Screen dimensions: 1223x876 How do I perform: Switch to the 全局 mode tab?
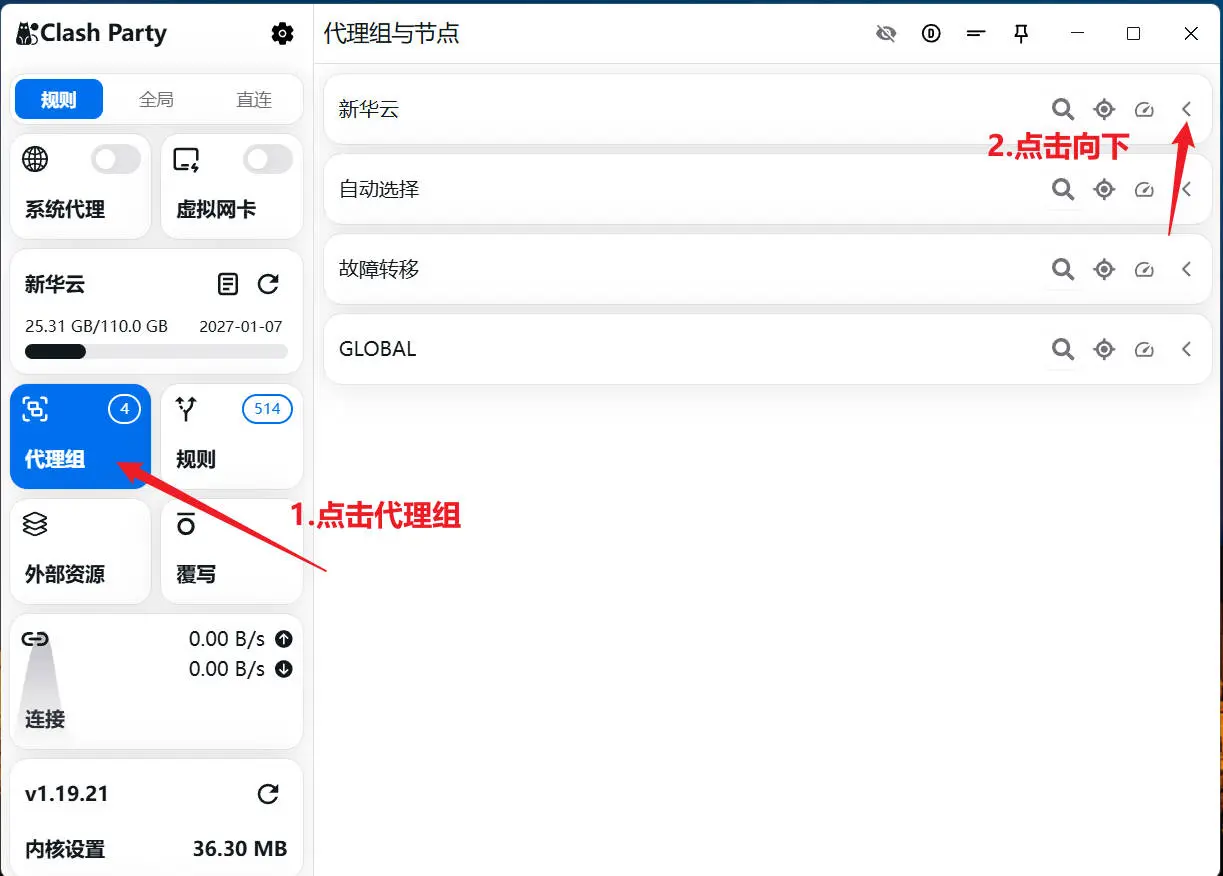point(156,99)
